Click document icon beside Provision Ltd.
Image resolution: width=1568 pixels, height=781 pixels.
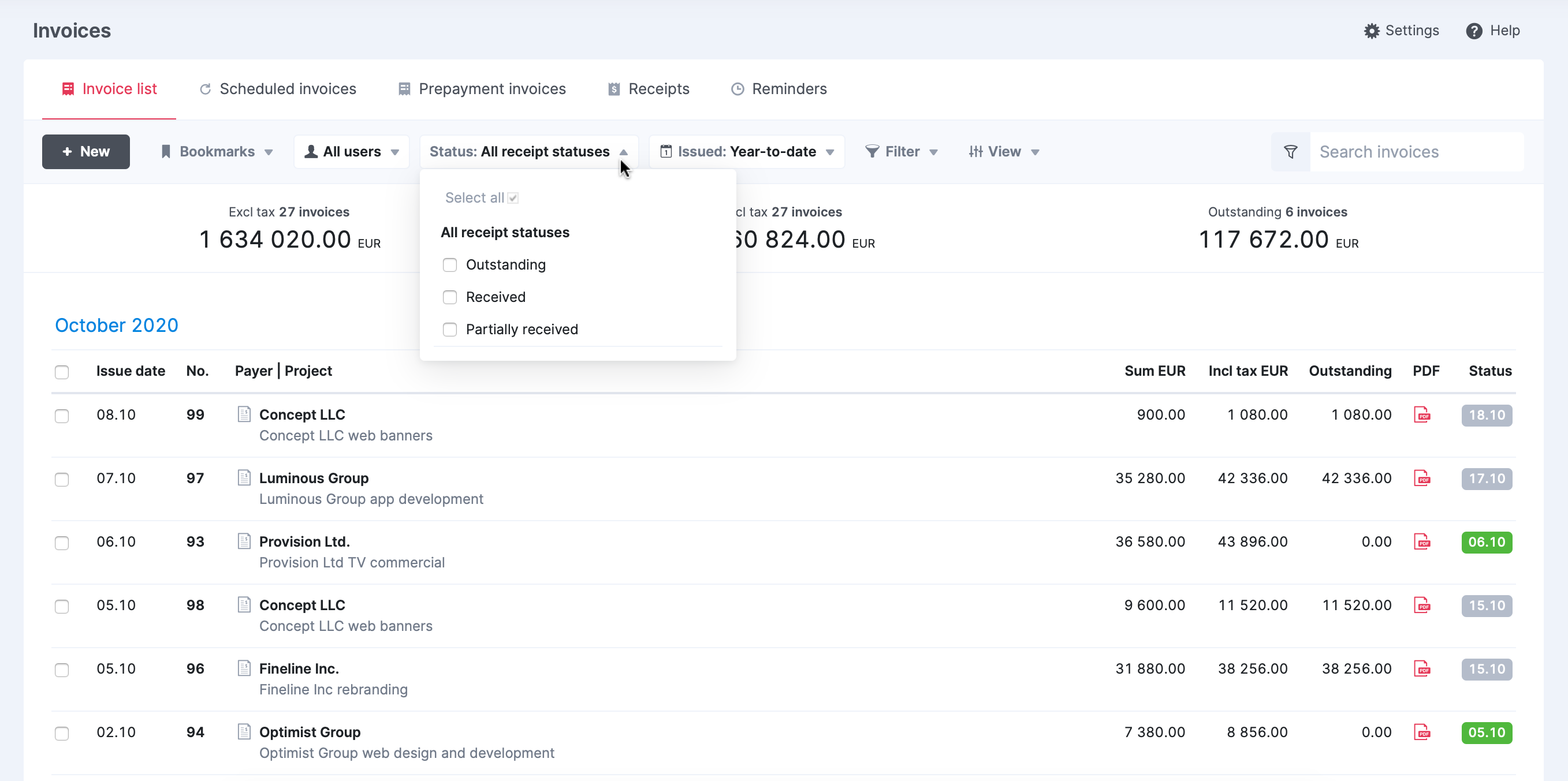click(x=244, y=541)
